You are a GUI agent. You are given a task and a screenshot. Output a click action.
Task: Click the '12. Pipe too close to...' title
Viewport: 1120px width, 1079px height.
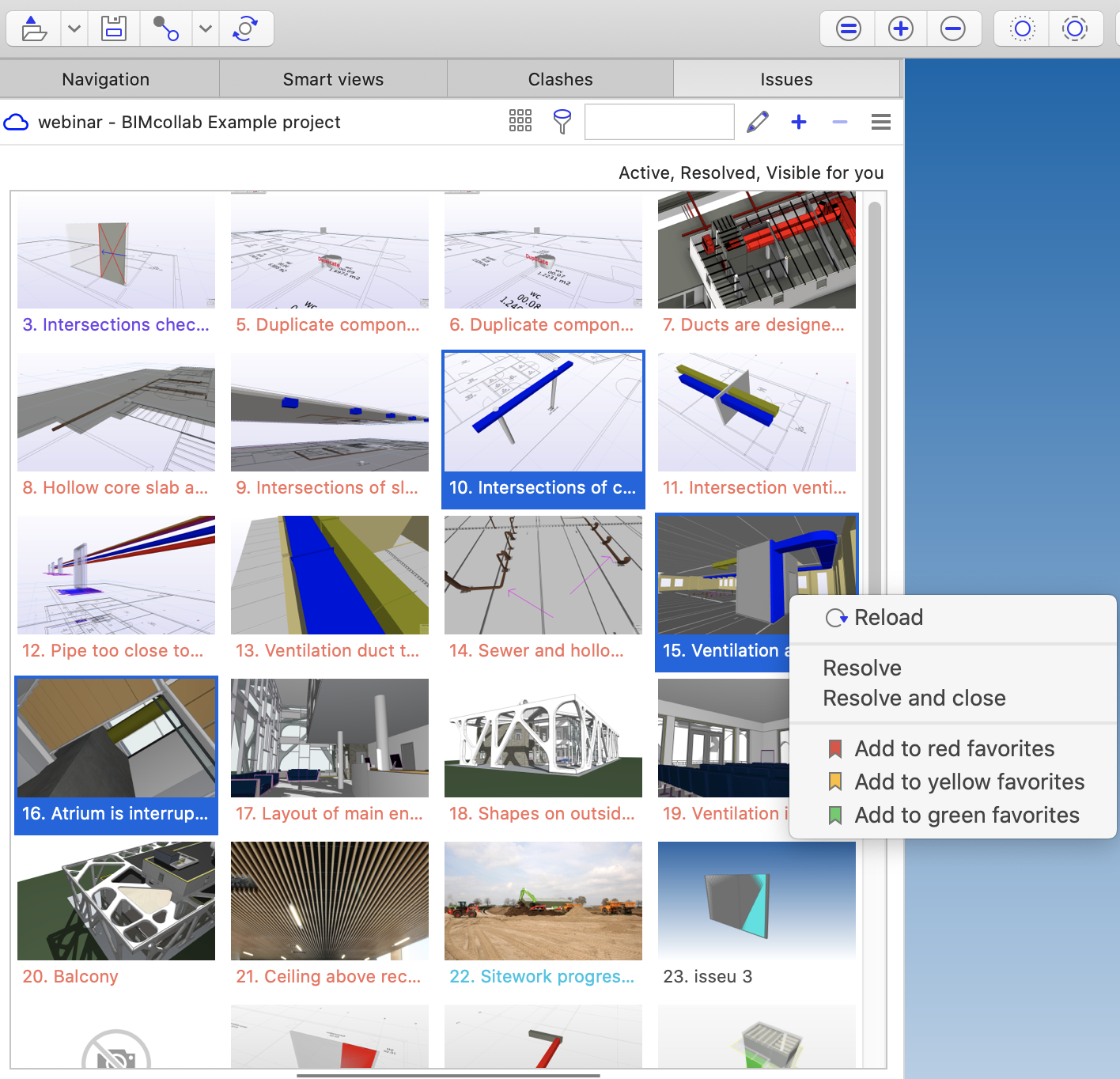click(x=113, y=650)
